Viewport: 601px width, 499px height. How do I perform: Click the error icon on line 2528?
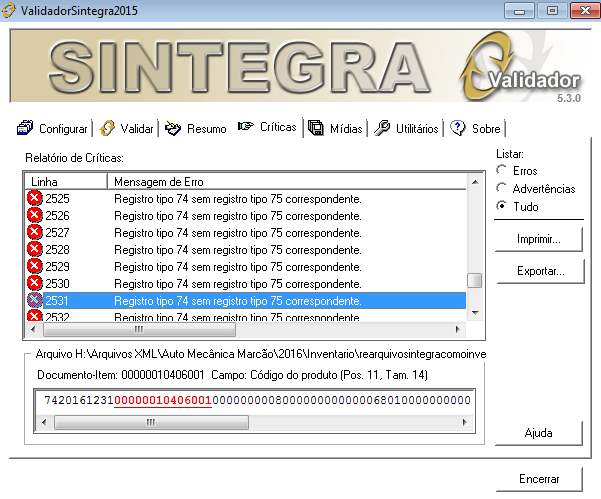pos(34,250)
